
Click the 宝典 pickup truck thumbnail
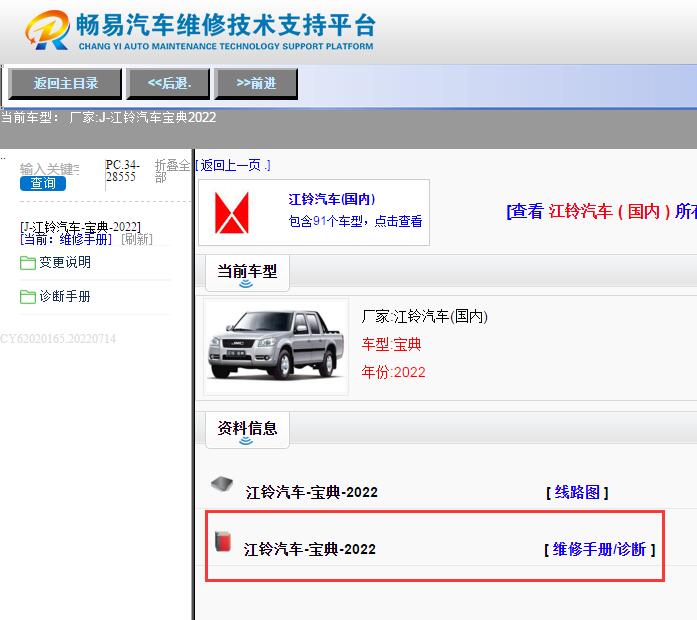pyautogui.click(x=276, y=346)
